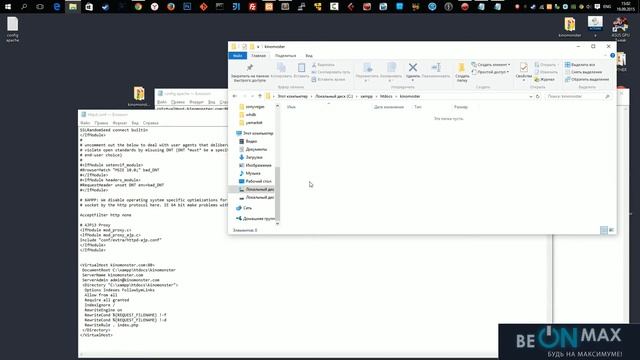
Task: Click the Properties (Свойства) checkmark icon
Action: pos(524,68)
